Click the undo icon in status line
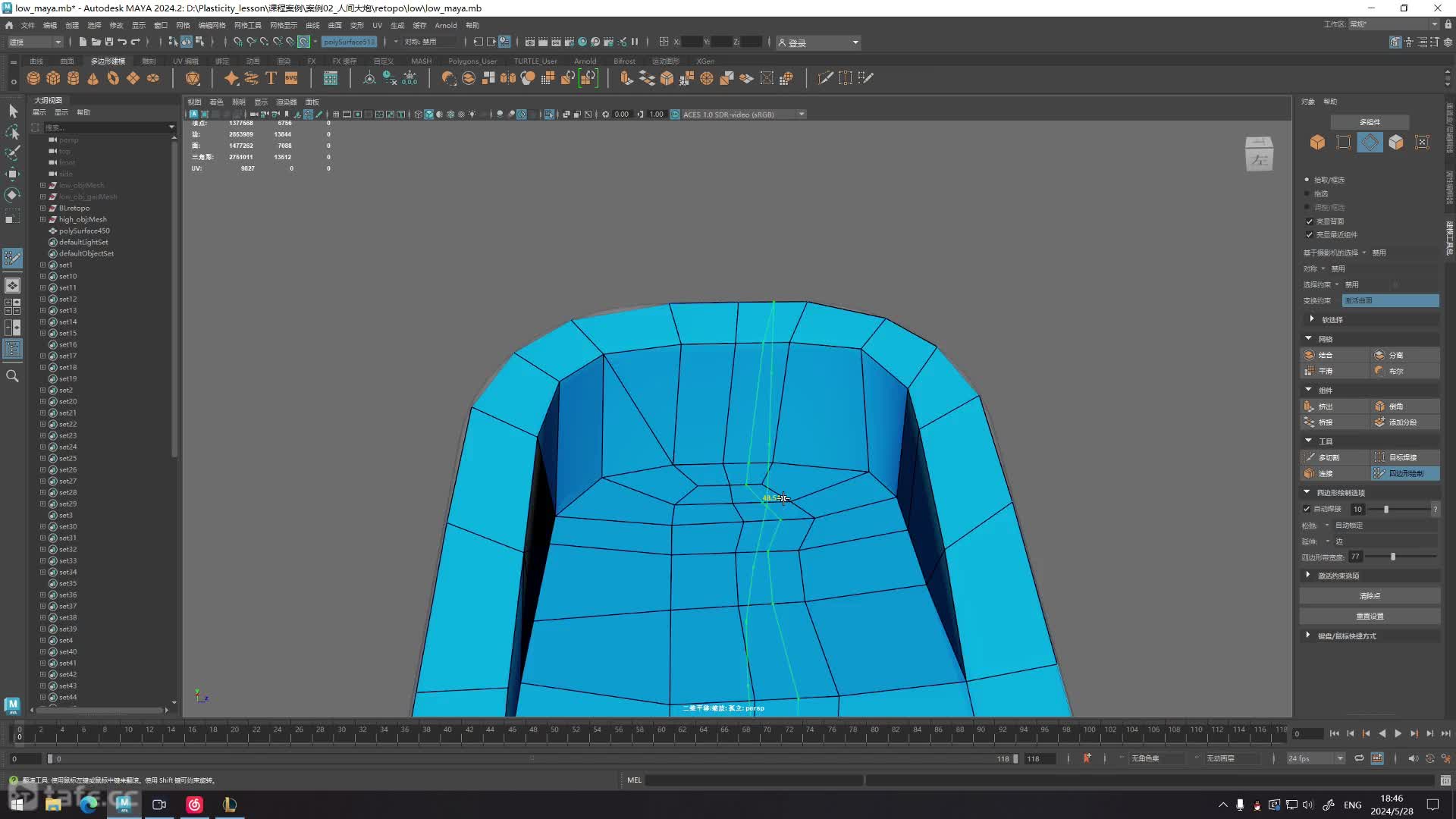Screen dimensions: 1456x819 coord(122,42)
